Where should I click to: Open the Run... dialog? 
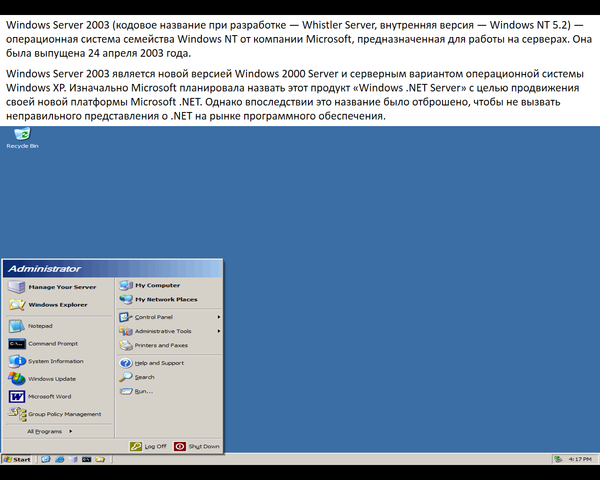point(143,391)
